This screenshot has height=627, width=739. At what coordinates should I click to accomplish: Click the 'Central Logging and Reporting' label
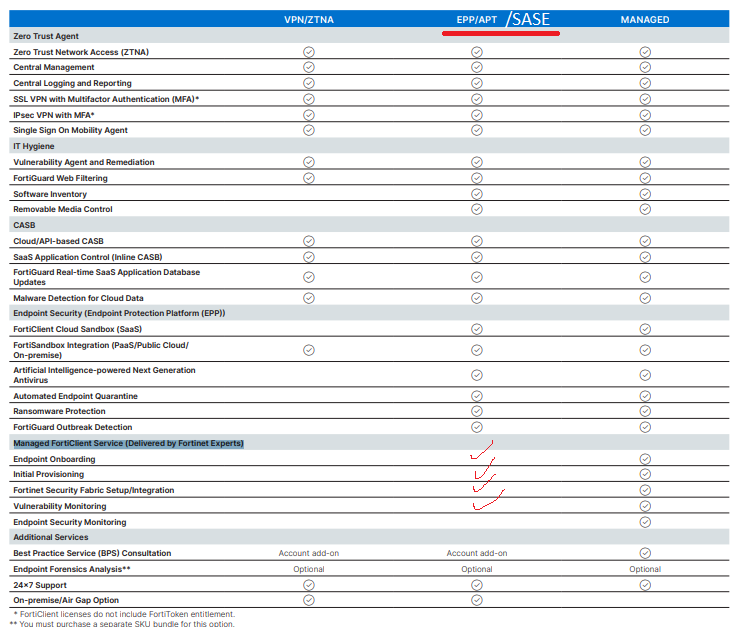(72, 83)
